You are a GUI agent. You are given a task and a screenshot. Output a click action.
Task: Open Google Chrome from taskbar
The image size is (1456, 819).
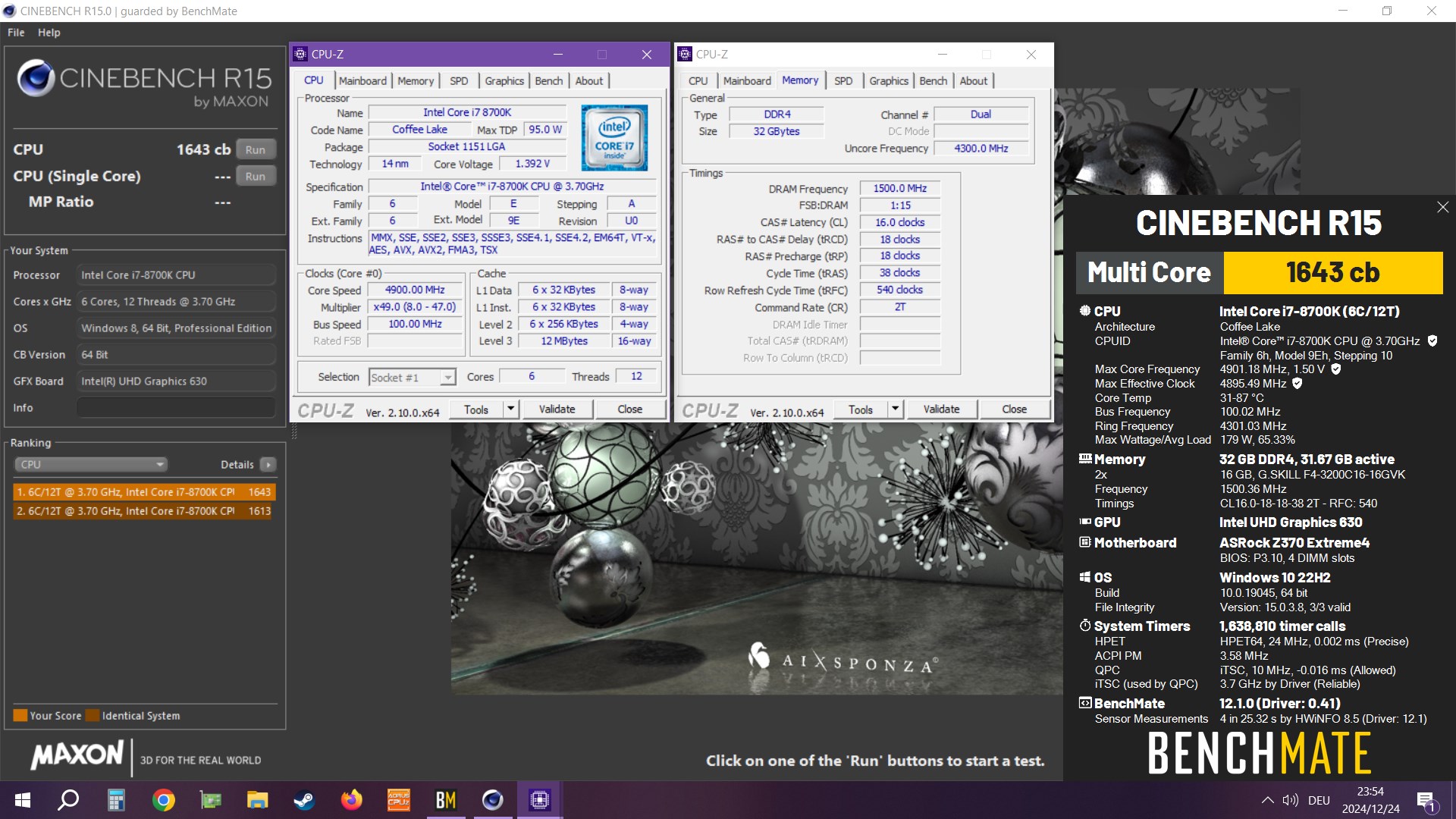pyautogui.click(x=163, y=800)
